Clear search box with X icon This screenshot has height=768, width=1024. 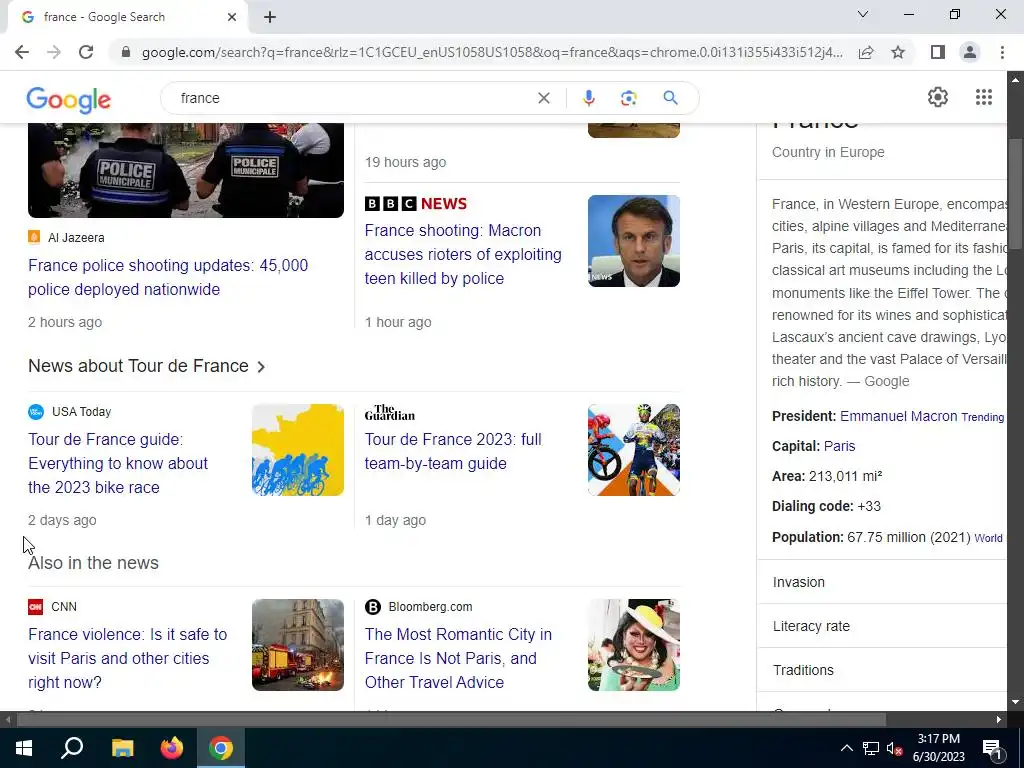click(x=543, y=98)
